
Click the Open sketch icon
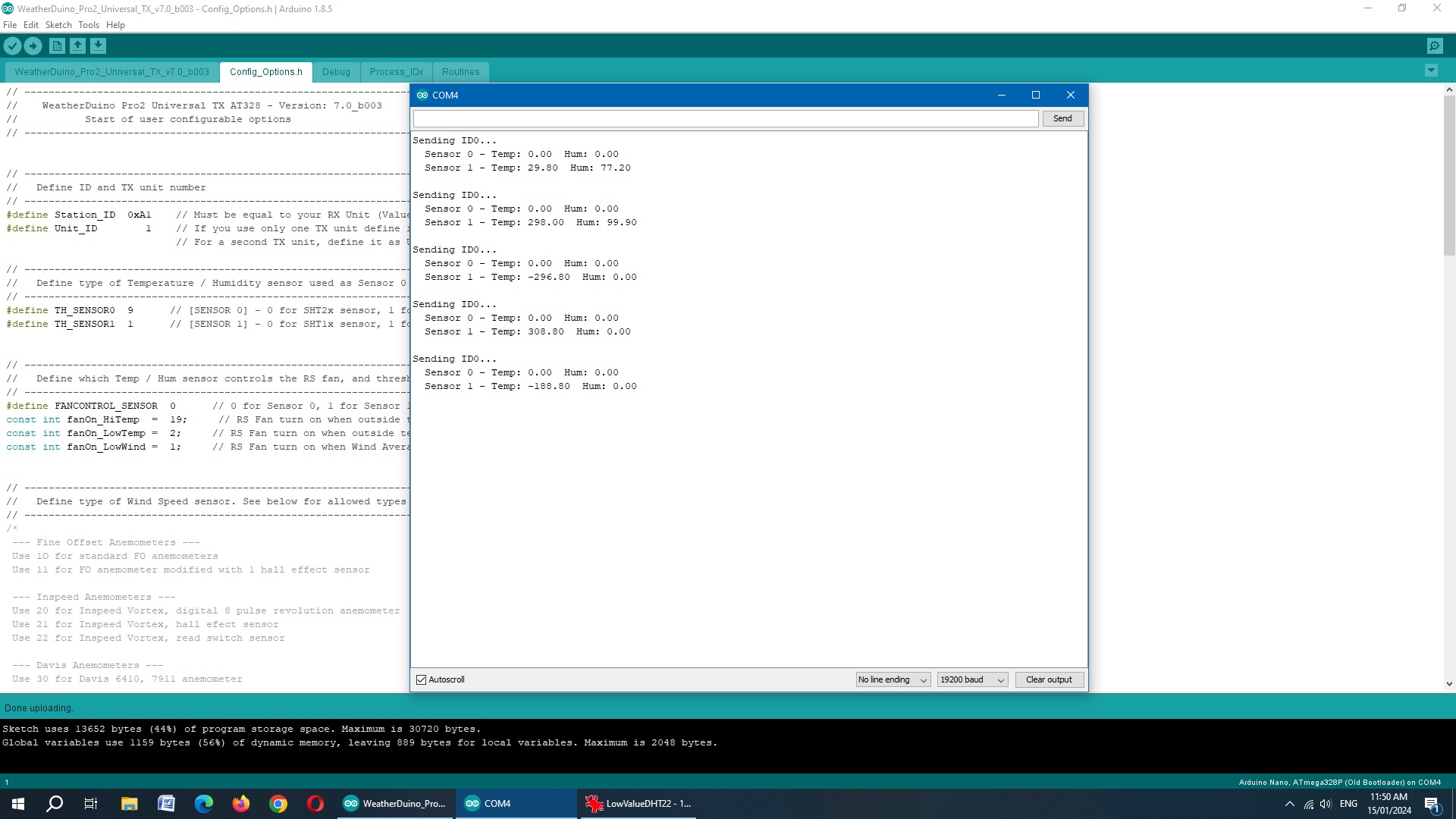tap(77, 46)
